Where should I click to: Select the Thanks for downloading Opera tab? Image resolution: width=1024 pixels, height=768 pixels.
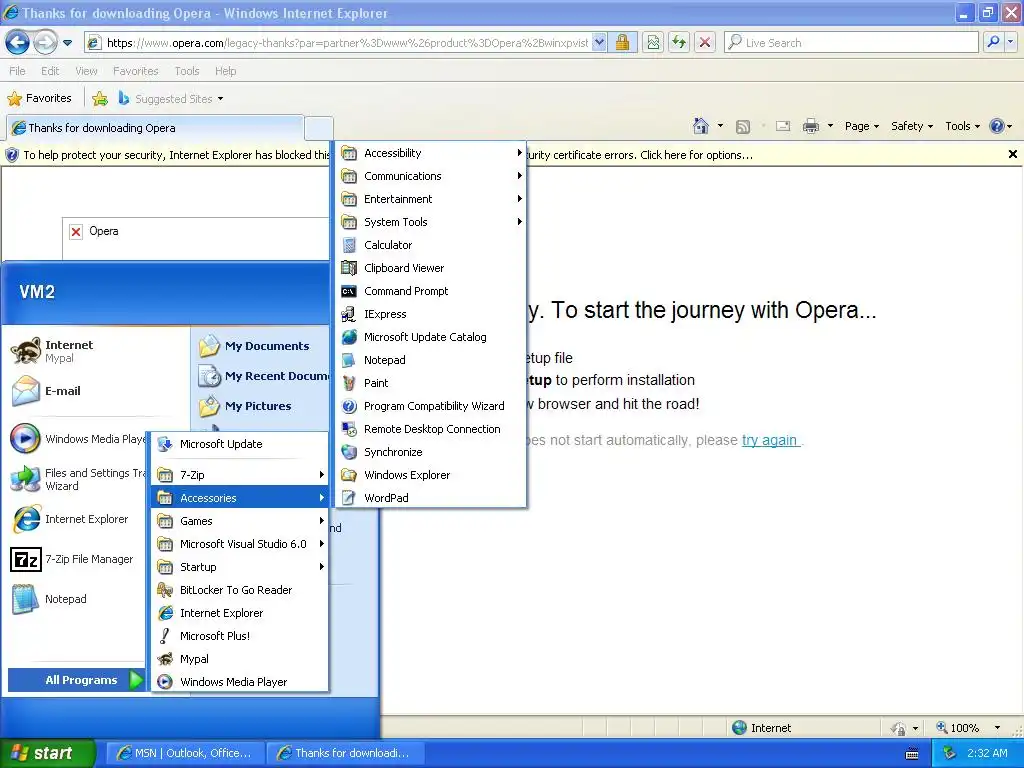155,128
